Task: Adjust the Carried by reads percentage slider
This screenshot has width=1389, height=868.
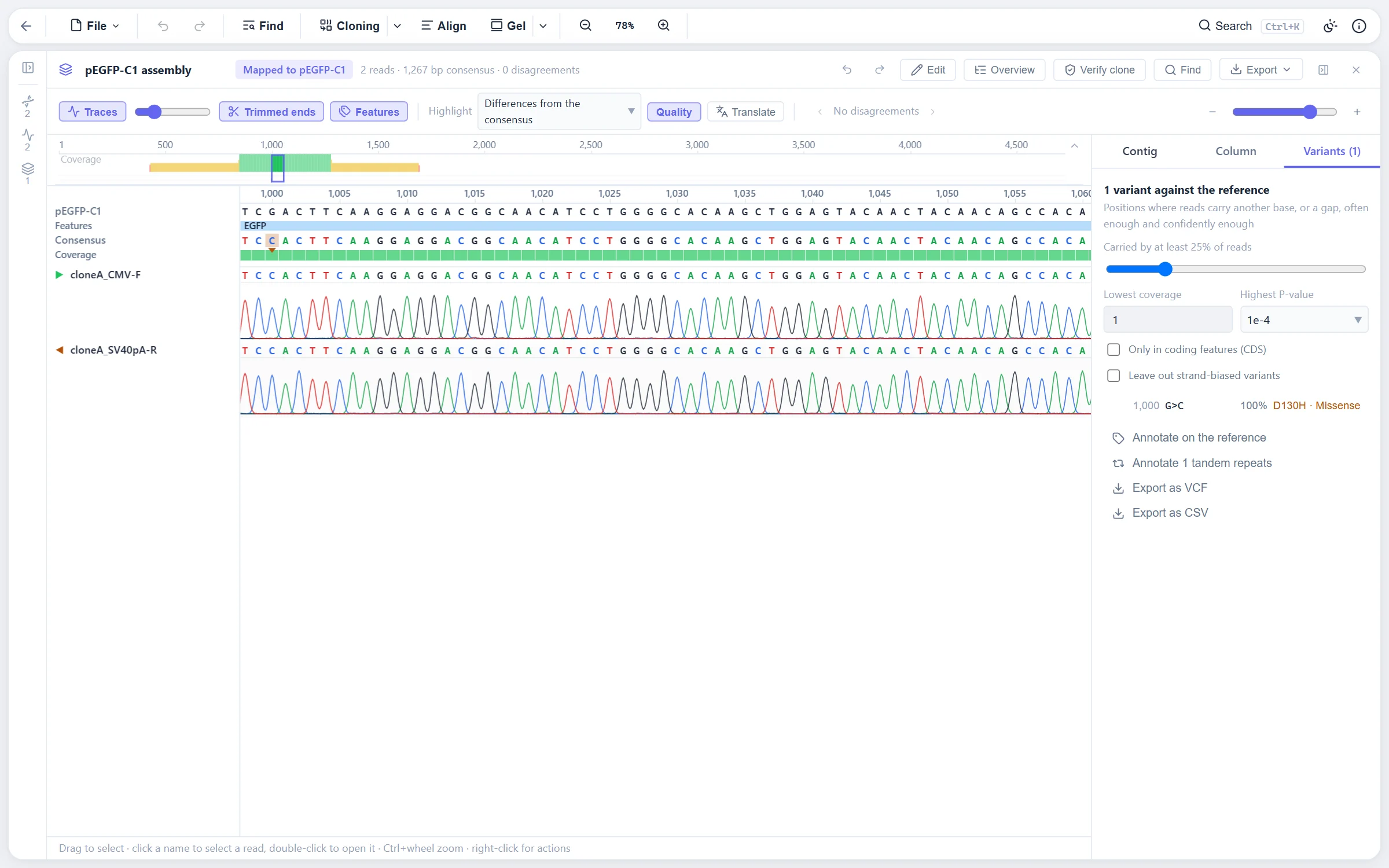Action: click(1236, 269)
